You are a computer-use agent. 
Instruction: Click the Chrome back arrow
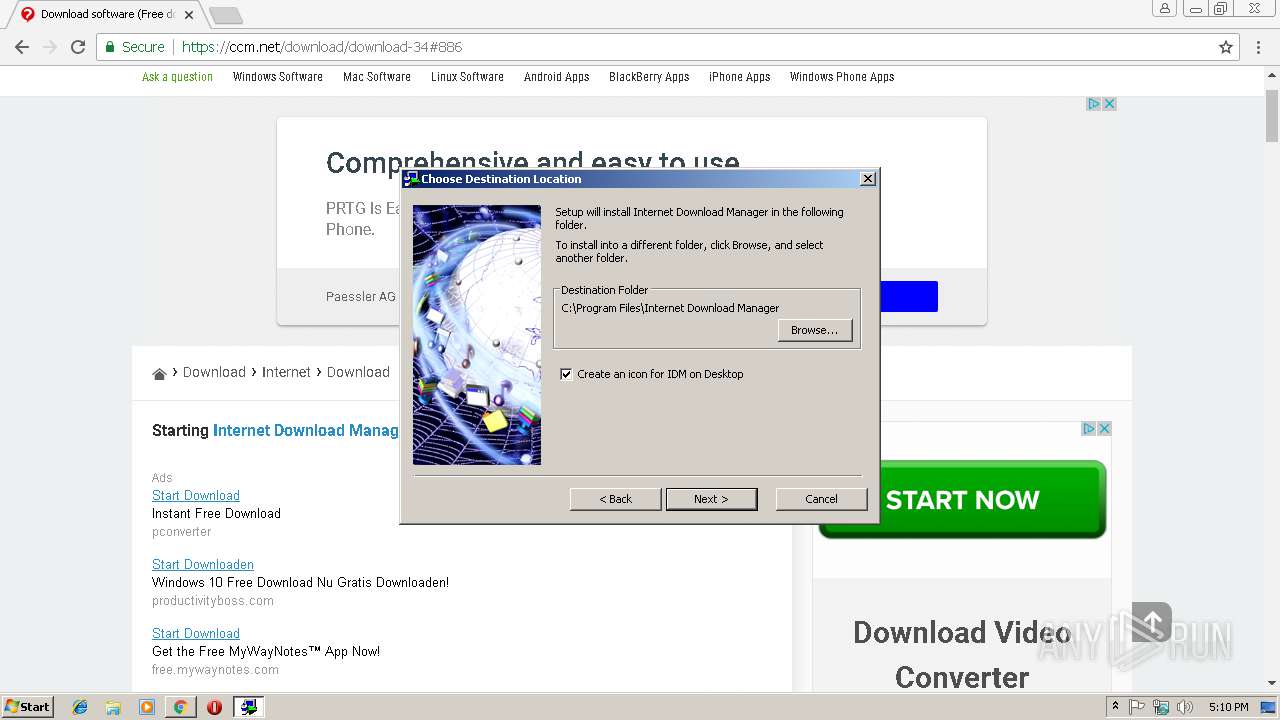[22, 47]
